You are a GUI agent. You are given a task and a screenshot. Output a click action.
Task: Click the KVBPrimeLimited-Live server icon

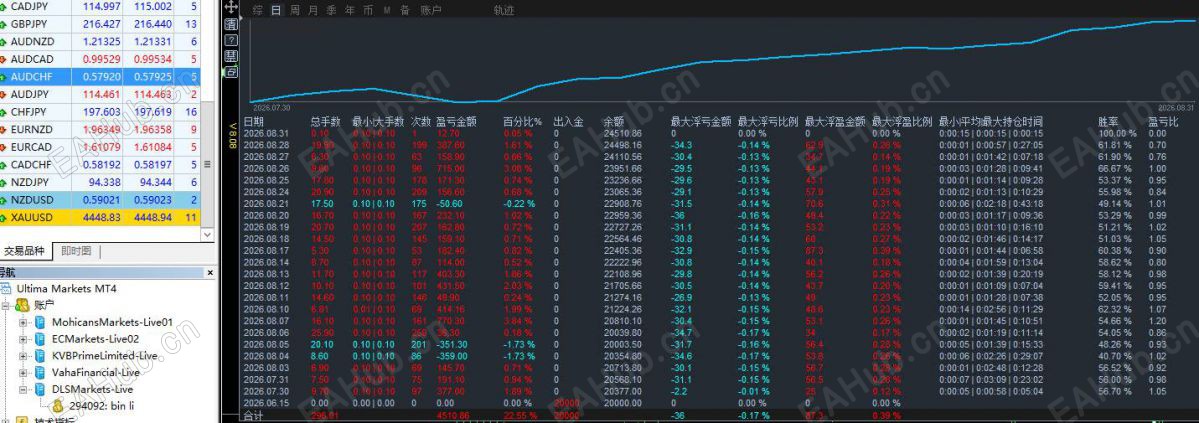pos(41,356)
